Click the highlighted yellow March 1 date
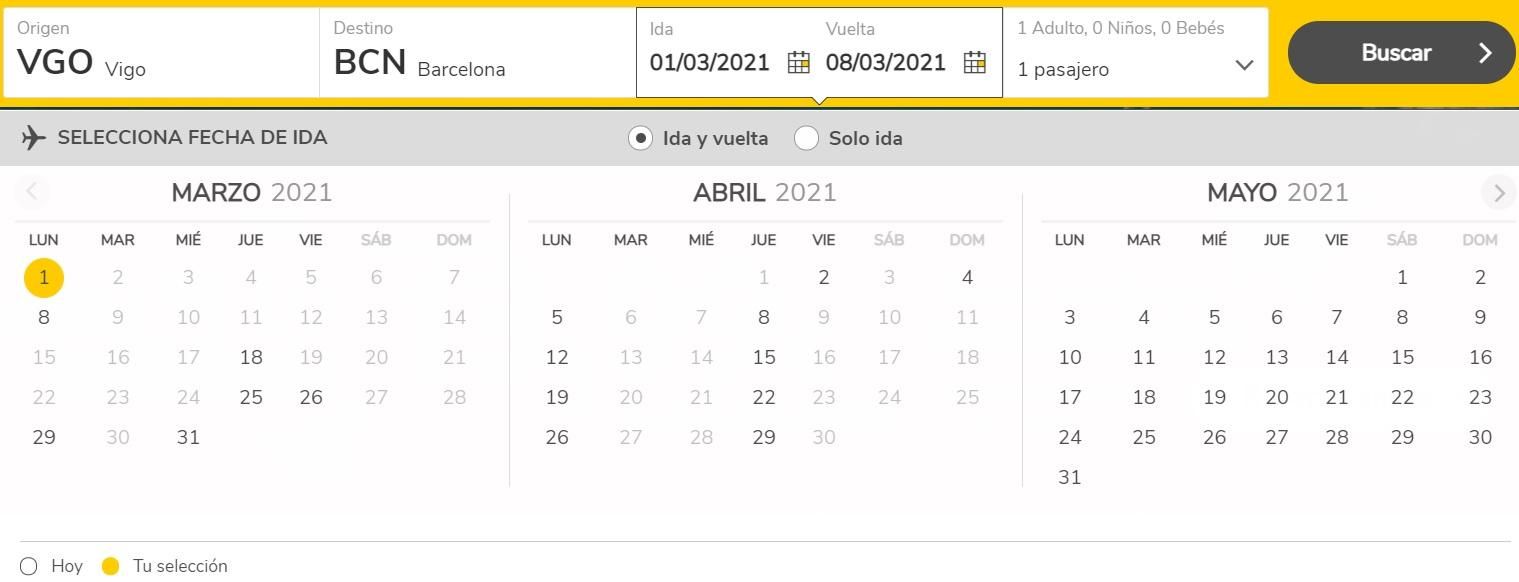This screenshot has width=1519, height=582. (44, 277)
